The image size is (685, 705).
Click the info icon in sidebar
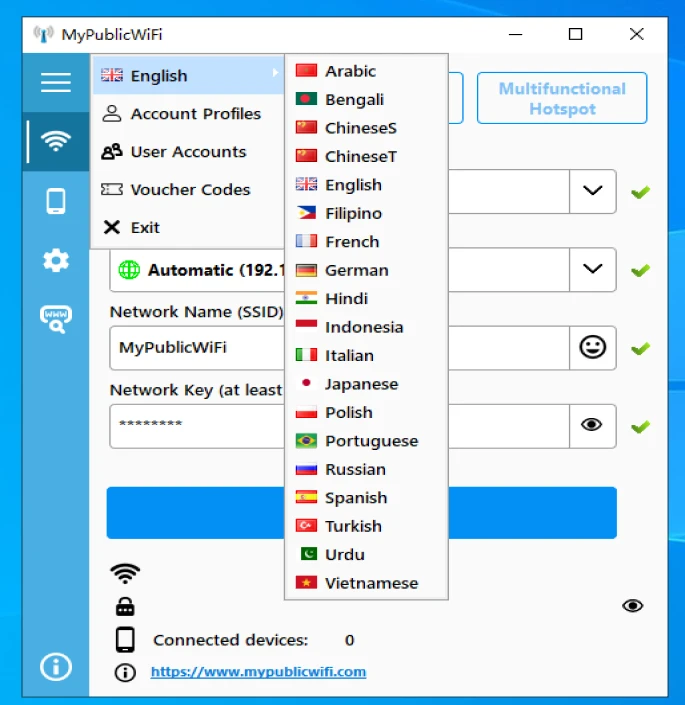(x=56, y=666)
